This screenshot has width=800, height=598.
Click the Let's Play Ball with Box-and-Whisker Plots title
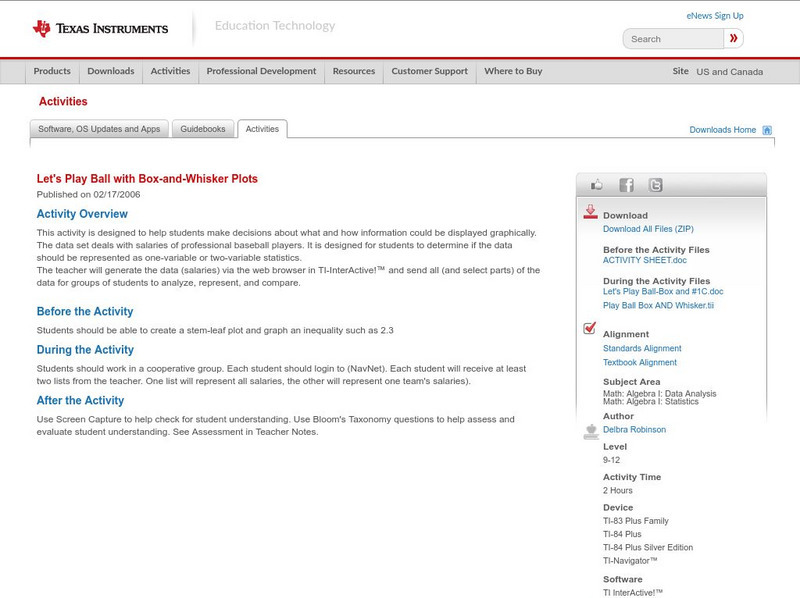(147, 179)
